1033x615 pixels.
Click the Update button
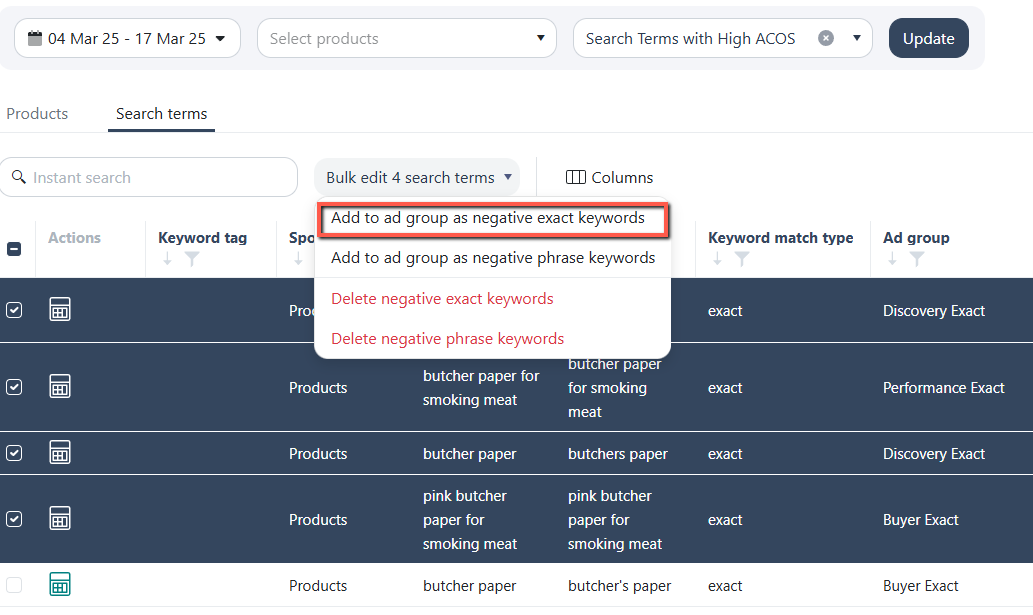pos(928,38)
